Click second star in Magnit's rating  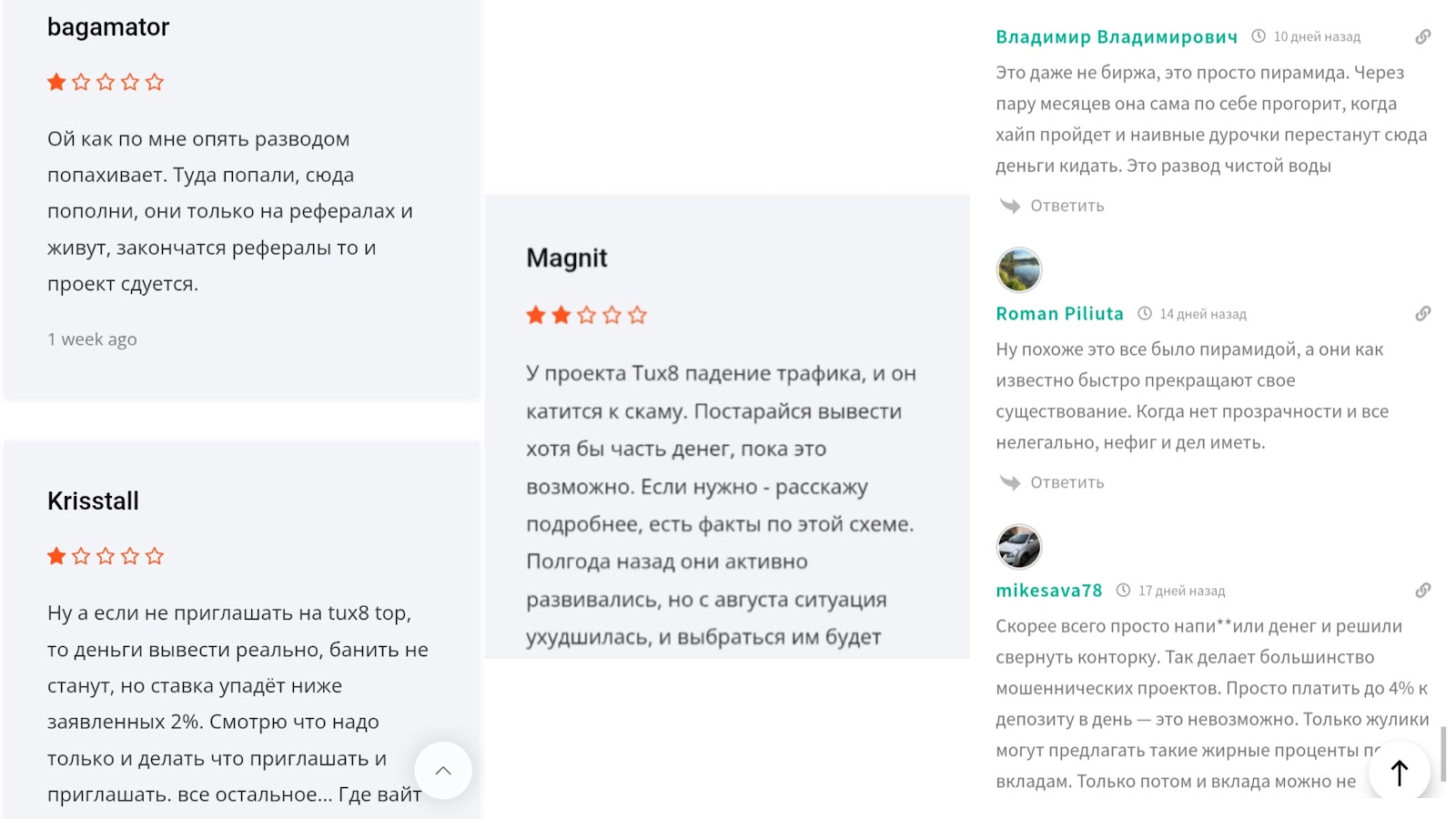(561, 315)
